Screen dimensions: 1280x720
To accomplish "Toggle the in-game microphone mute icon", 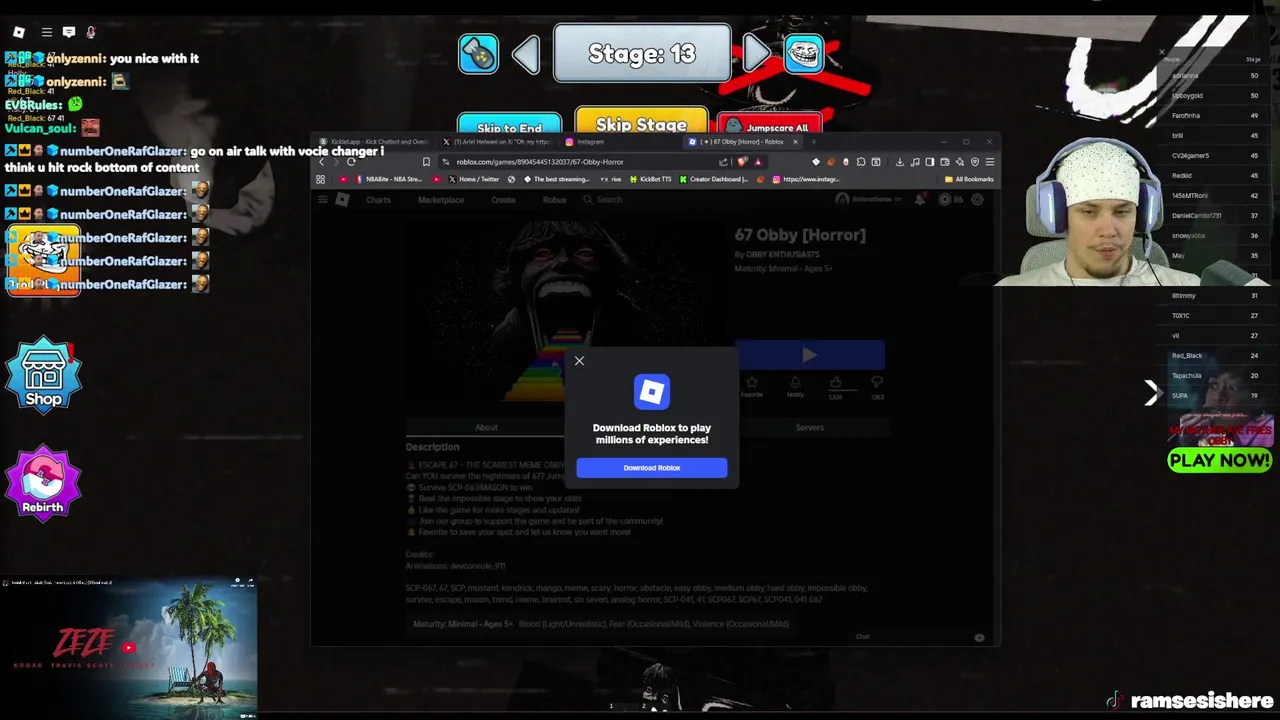I will pos(91,32).
